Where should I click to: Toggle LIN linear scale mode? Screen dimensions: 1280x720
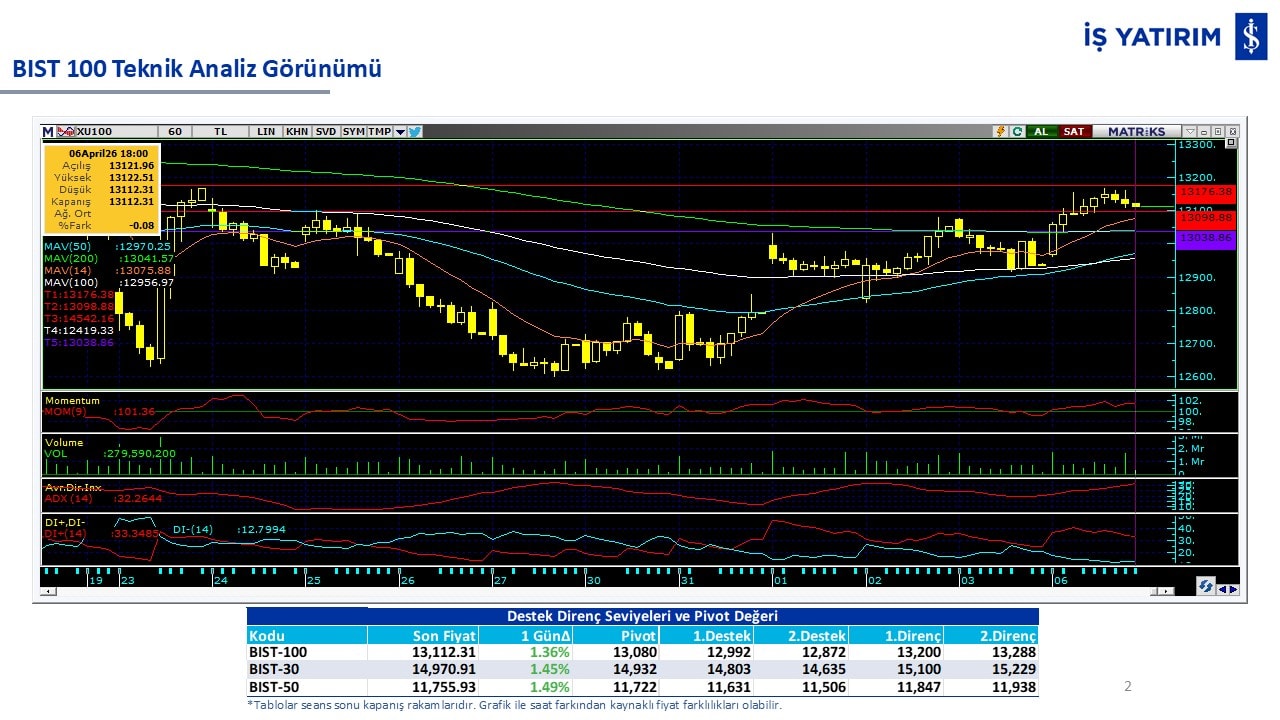(x=265, y=131)
